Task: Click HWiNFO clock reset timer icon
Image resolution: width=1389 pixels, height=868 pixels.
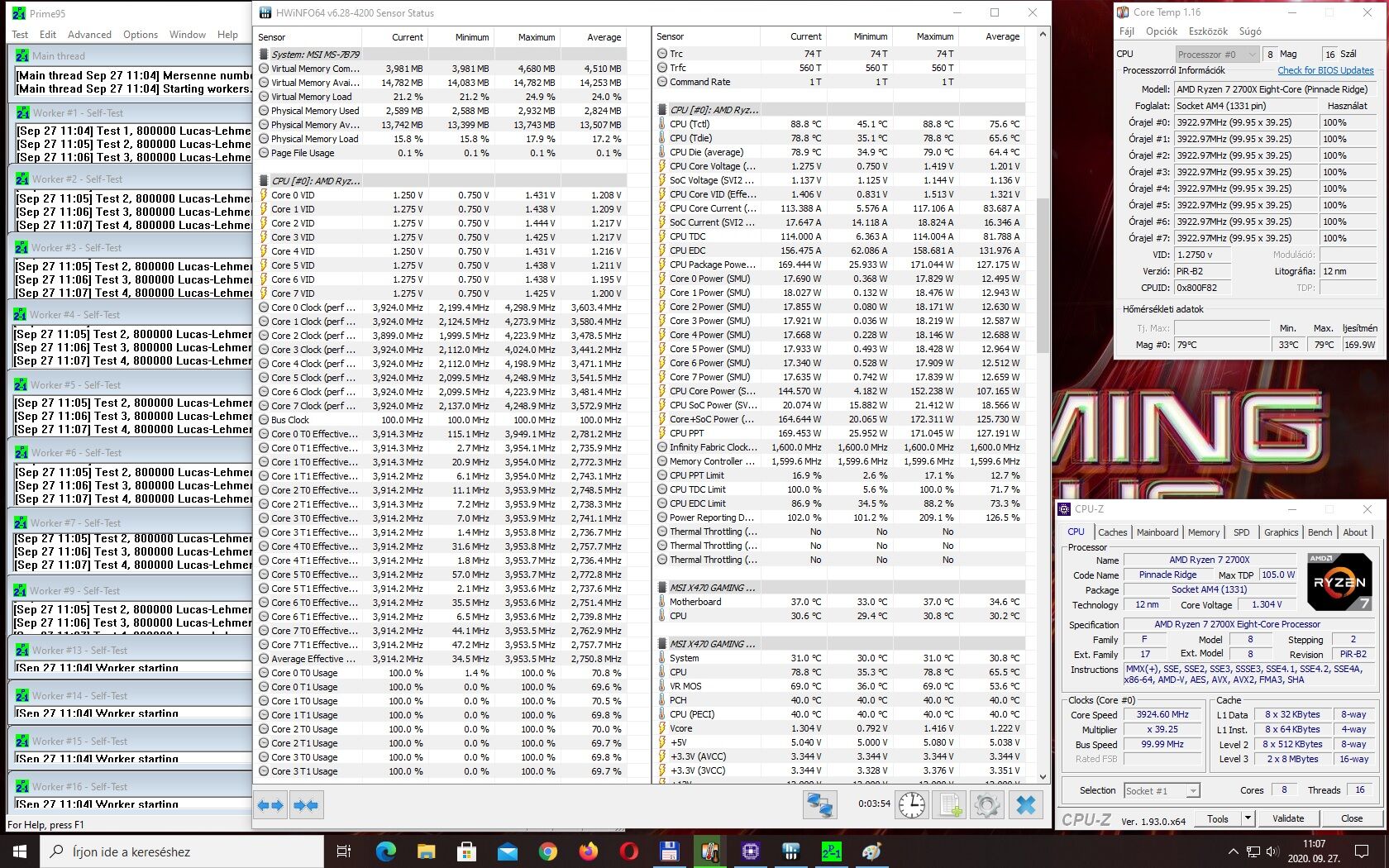Action: 912,805
